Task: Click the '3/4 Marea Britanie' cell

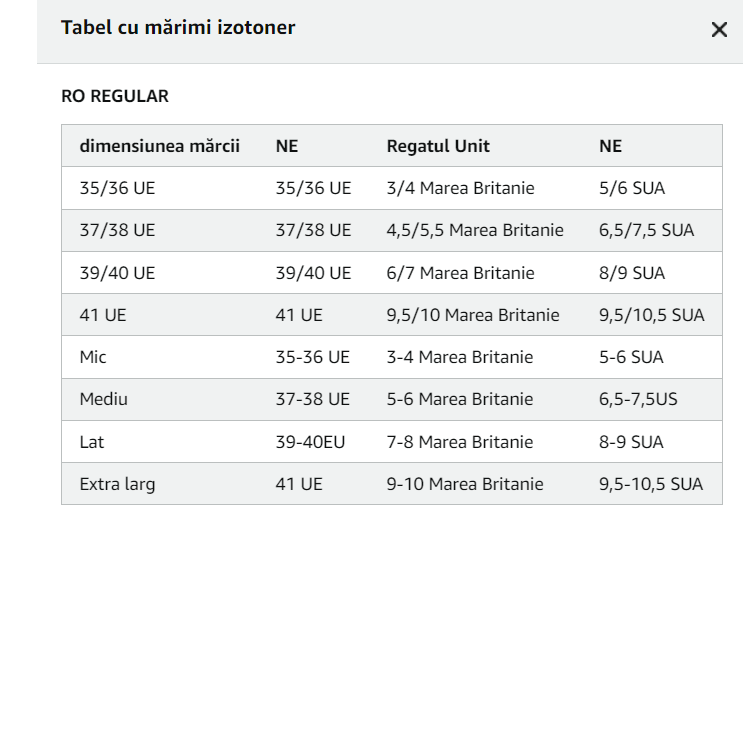Action: 461,188
